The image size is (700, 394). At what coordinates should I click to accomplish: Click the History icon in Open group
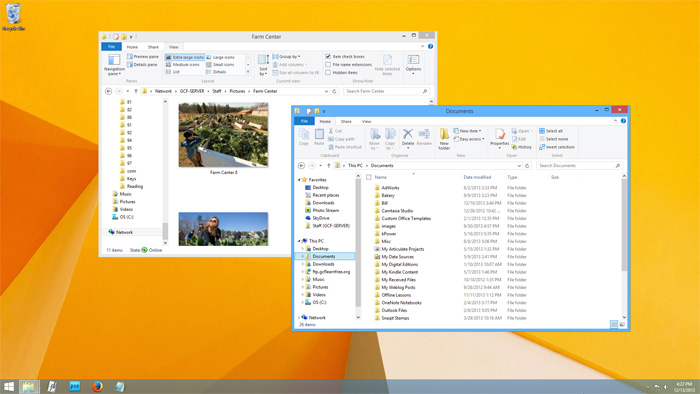pos(522,147)
